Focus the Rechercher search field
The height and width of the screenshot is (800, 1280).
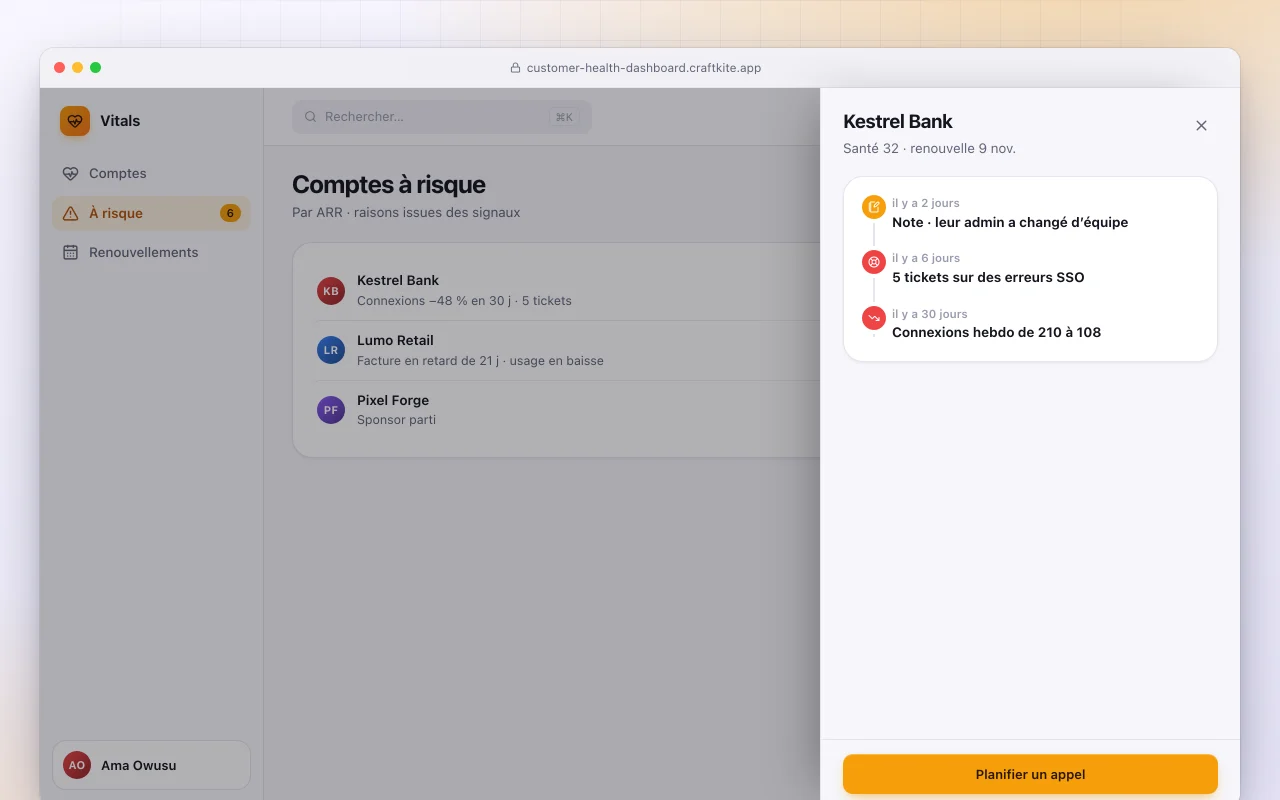[x=442, y=117]
